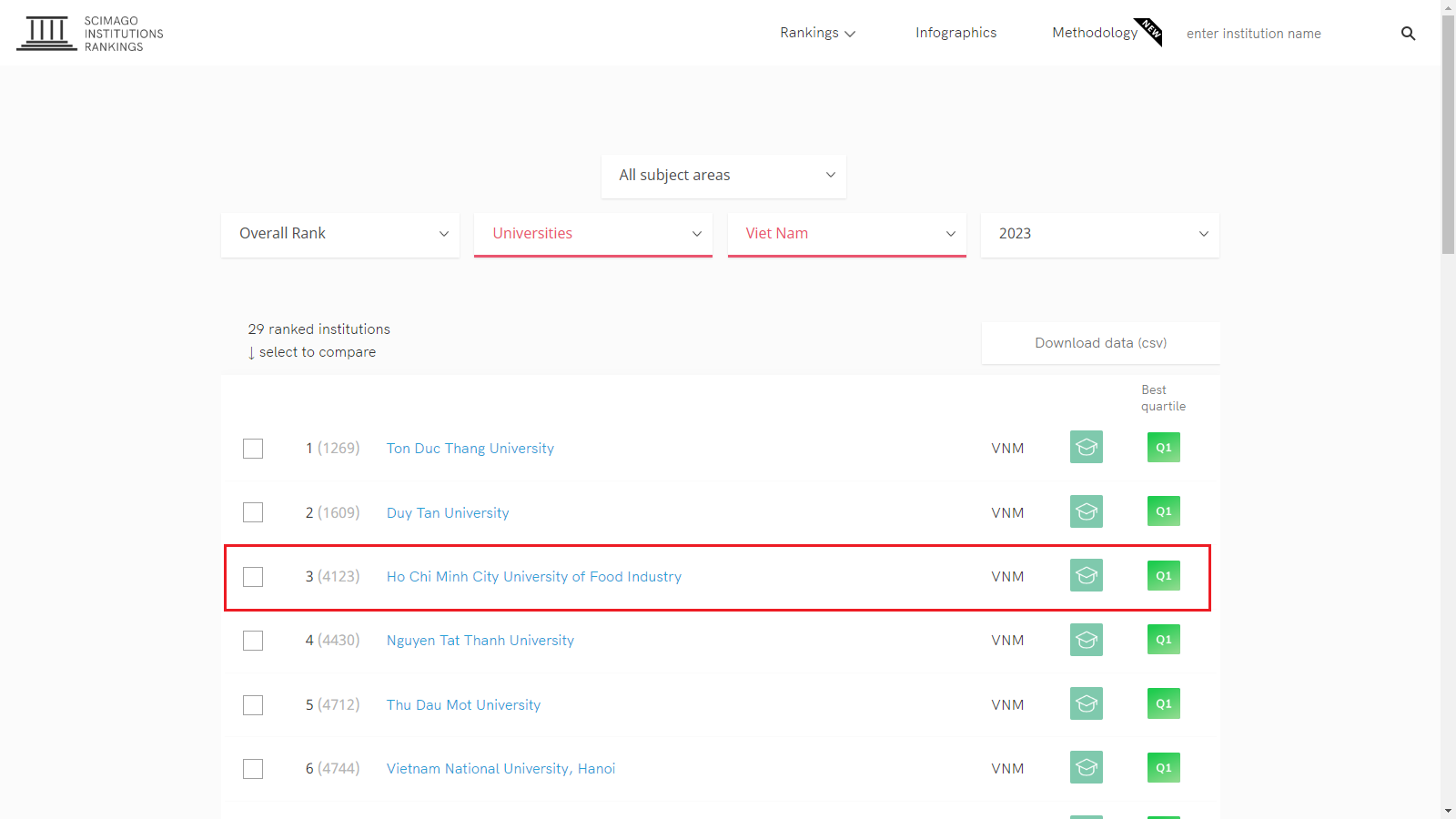The image size is (1456, 819).
Task: Click university icon for Thu Dau Mot University
Action: coord(1087,703)
